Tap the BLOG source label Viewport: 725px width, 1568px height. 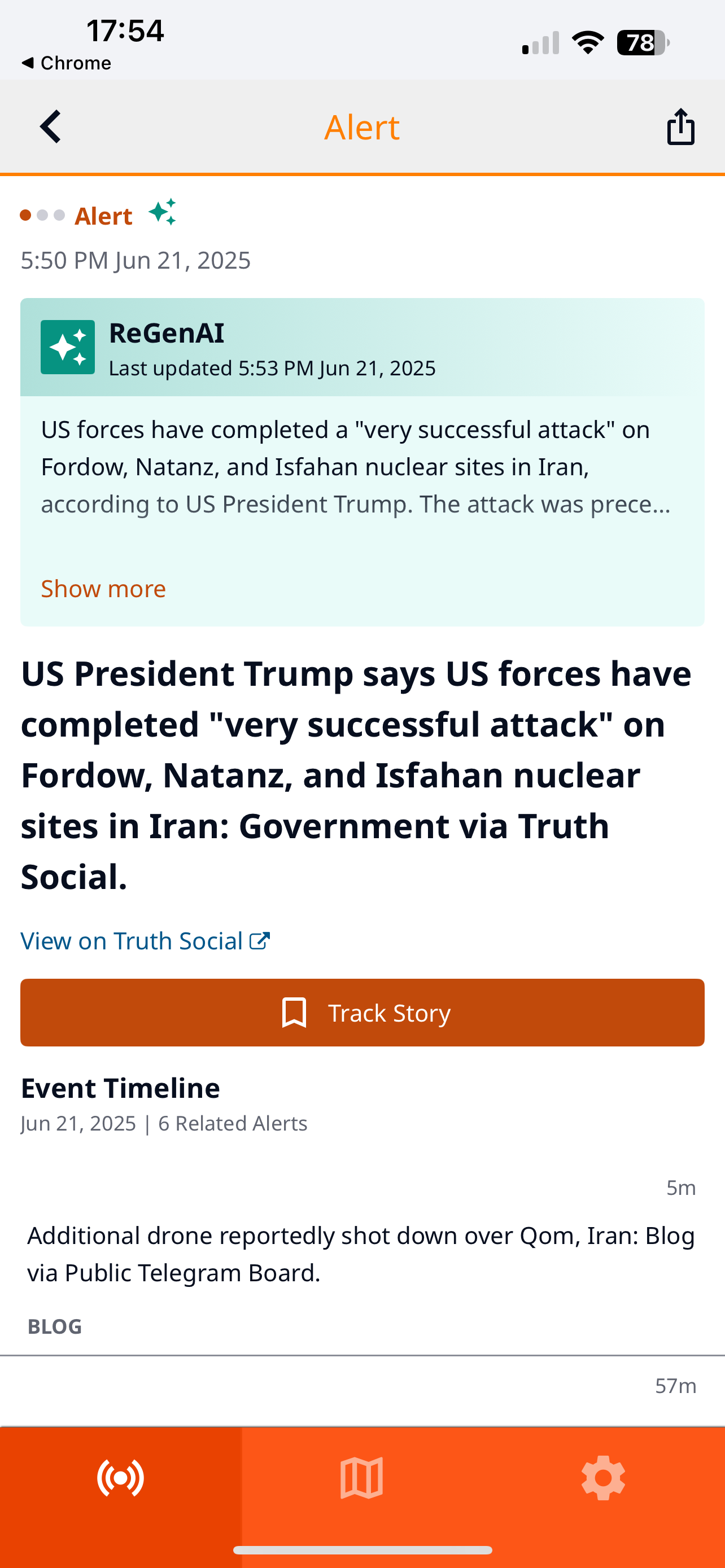pos(55,1326)
